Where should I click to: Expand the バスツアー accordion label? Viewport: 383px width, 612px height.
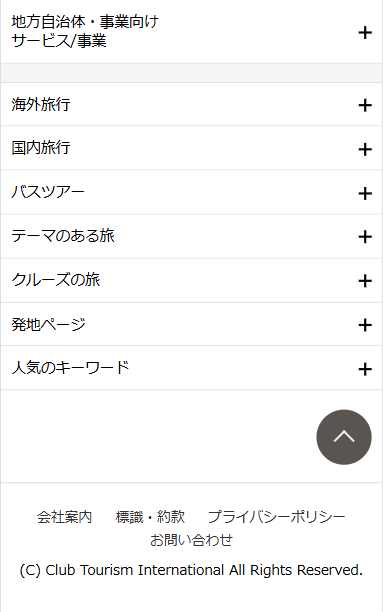pyautogui.click(x=48, y=192)
